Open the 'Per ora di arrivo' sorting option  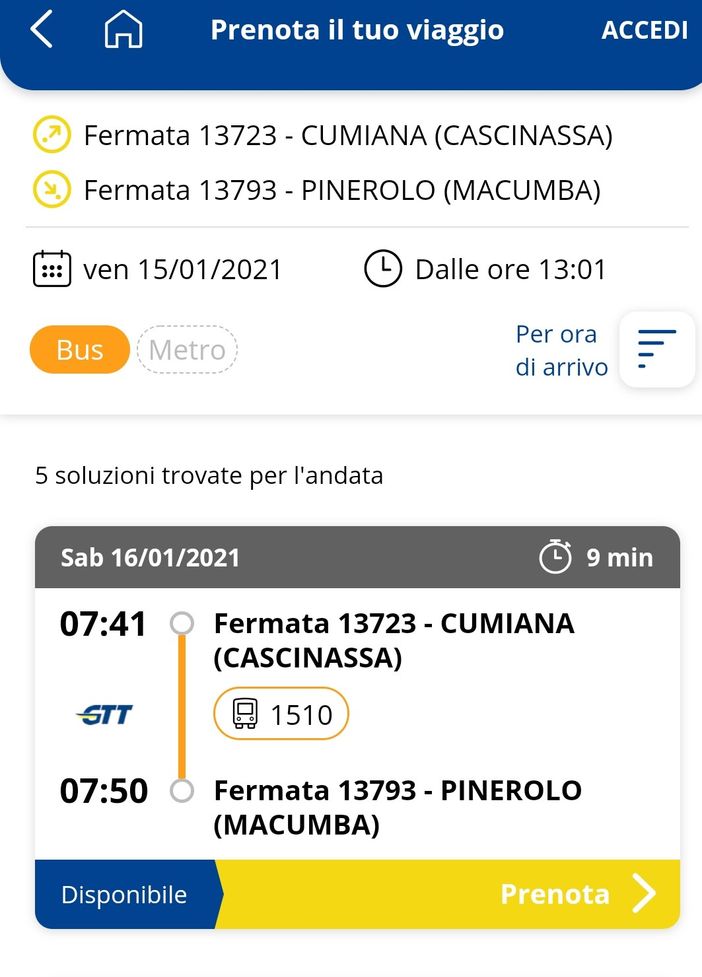point(556,349)
